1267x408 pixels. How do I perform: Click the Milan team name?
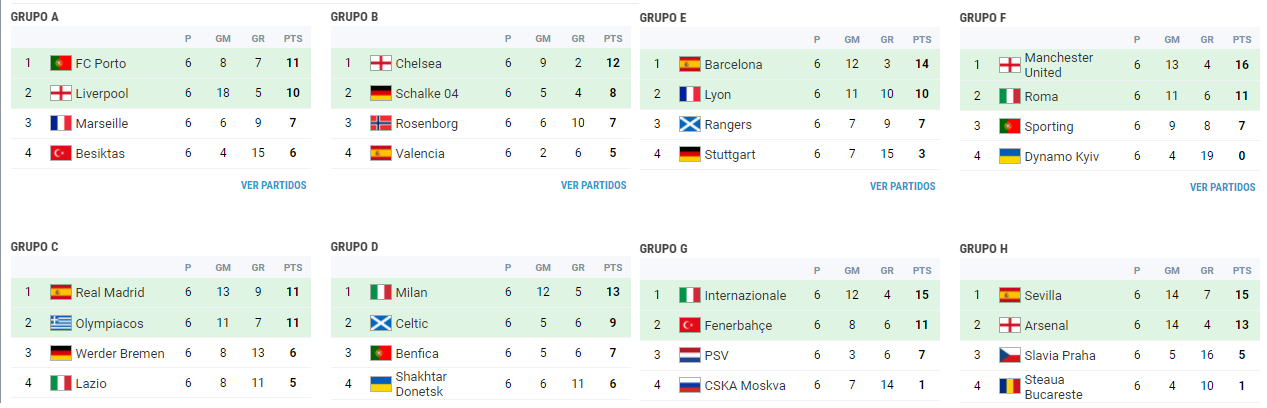(411, 293)
